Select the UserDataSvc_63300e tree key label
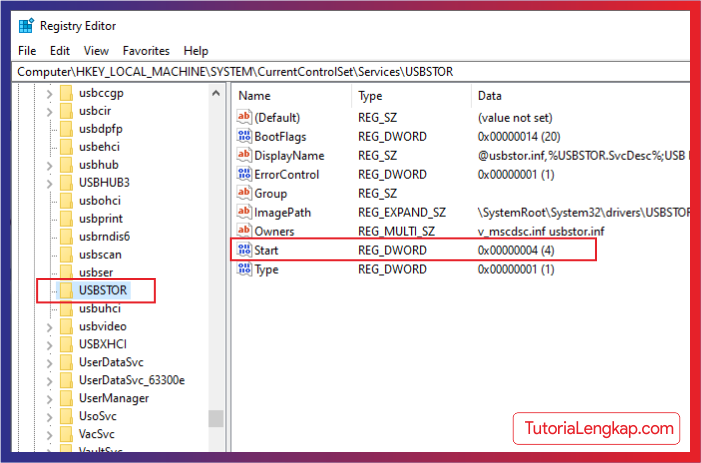The image size is (701, 463). click(x=131, y=381)
